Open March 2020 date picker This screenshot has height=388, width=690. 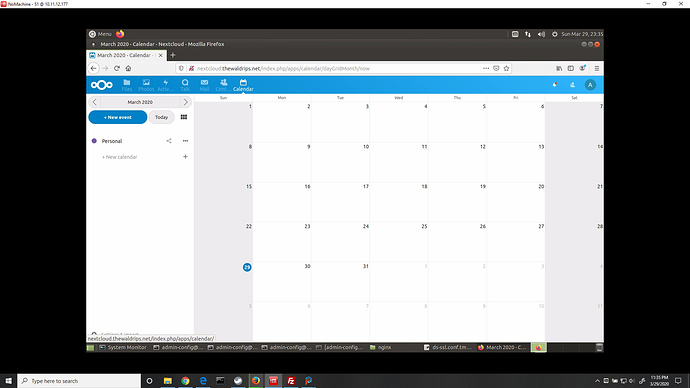click(x=140, y=102)
